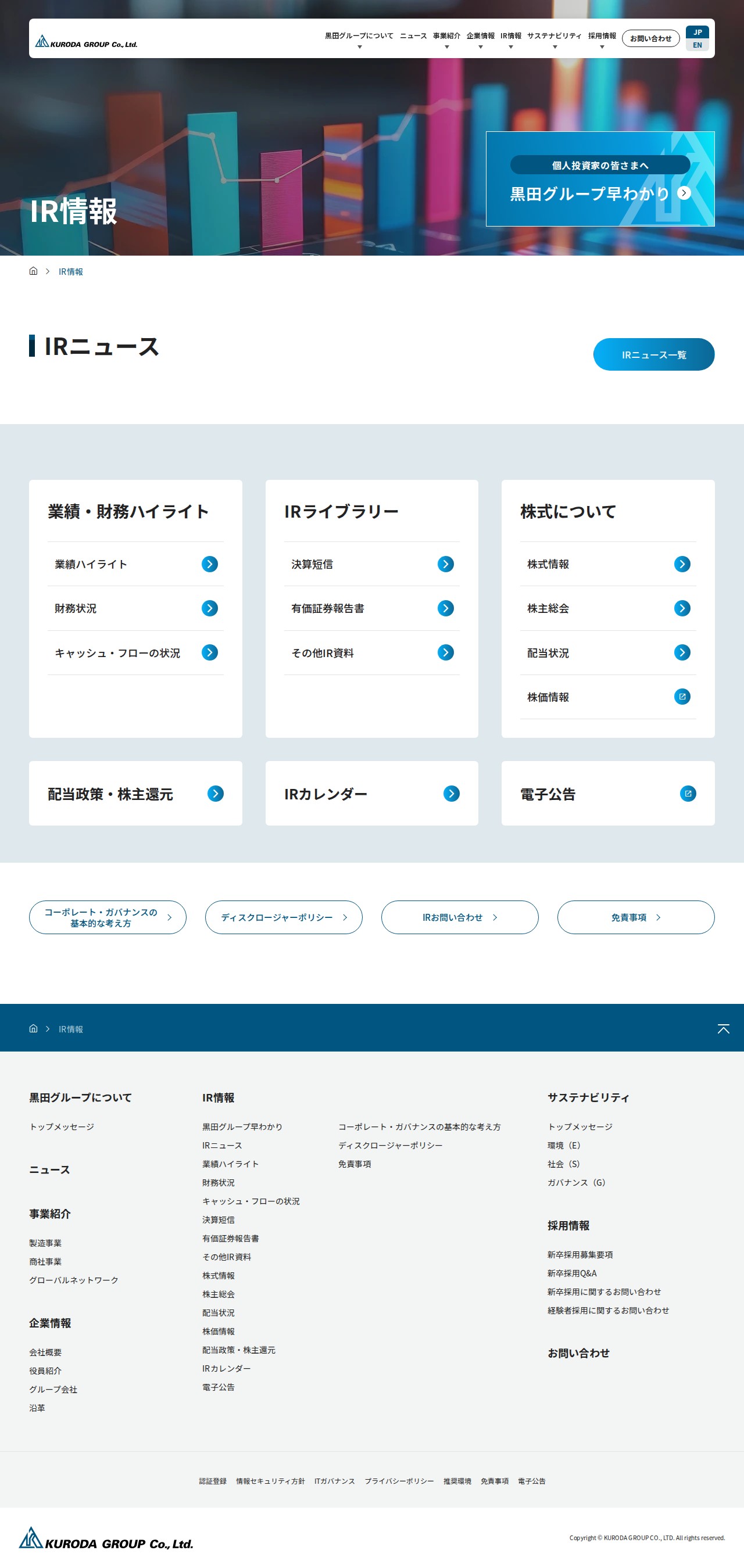This screenshot has width=744, height=1568.
Task: Click arrow icon beside 業績ハイライト
Action: [x=209, y=564]
